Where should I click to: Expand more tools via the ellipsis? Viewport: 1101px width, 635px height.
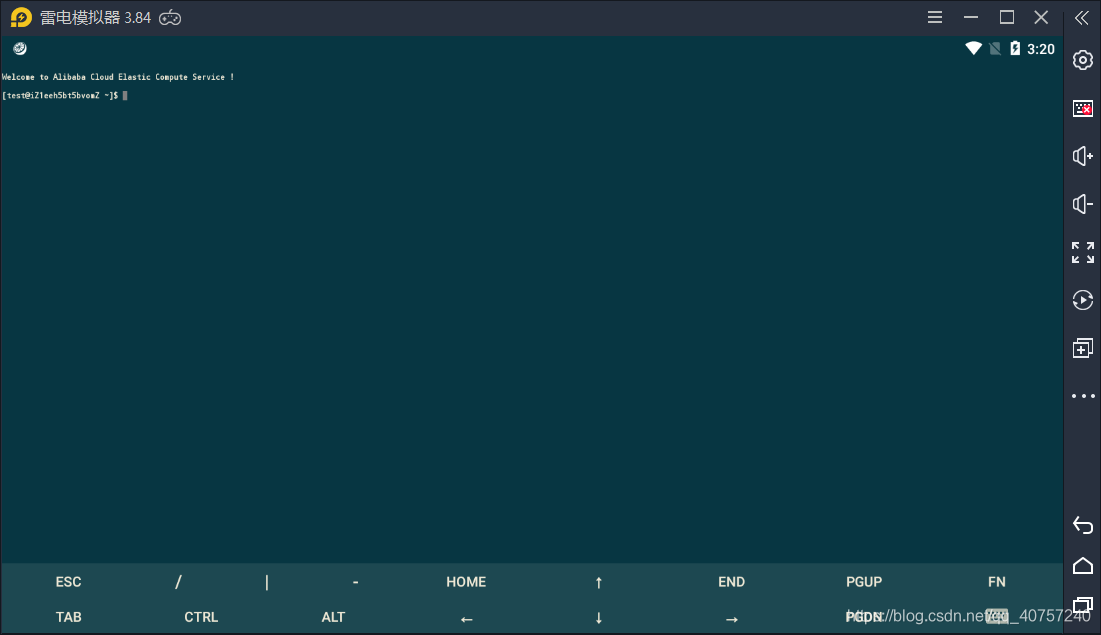1083,396
